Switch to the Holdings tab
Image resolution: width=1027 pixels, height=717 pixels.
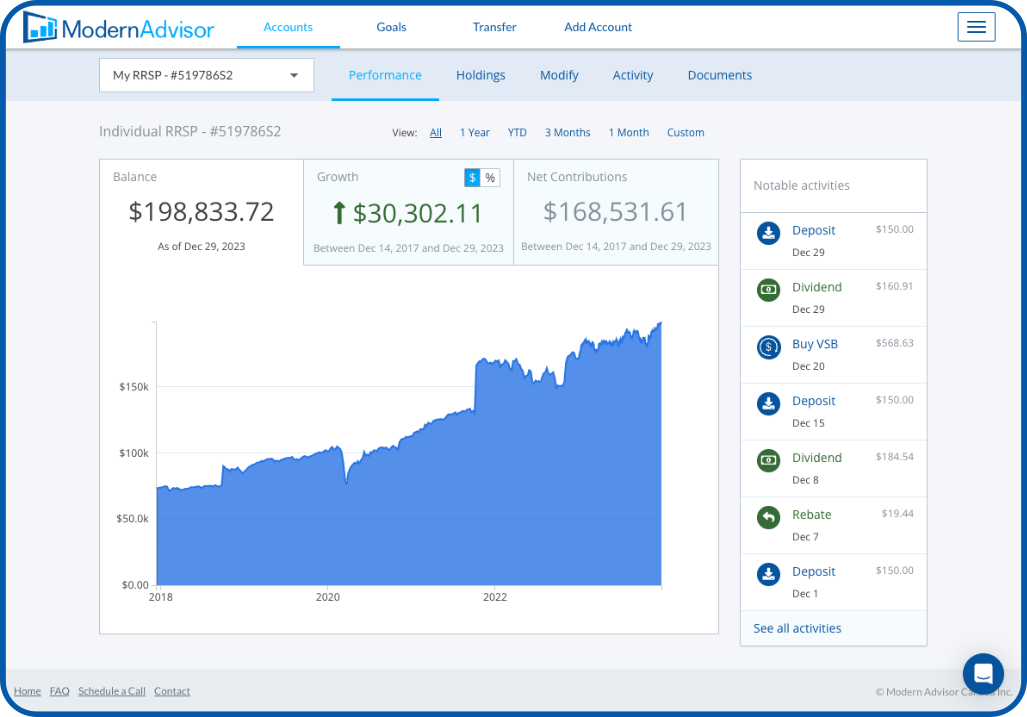(x=480, y=75)
